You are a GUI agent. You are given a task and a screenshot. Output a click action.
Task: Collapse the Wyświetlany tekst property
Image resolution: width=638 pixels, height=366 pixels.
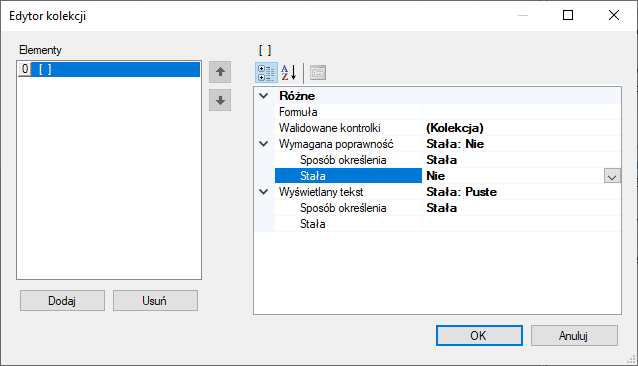pos(264,192)
